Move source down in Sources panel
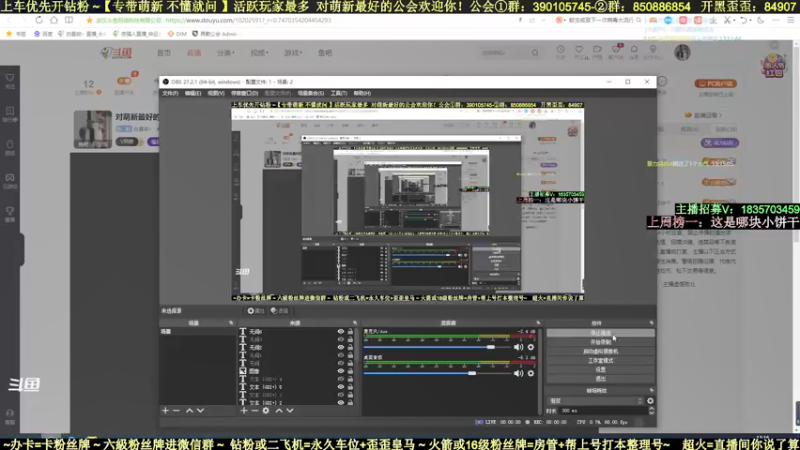 pyautogui.click(x=290, y=411)
